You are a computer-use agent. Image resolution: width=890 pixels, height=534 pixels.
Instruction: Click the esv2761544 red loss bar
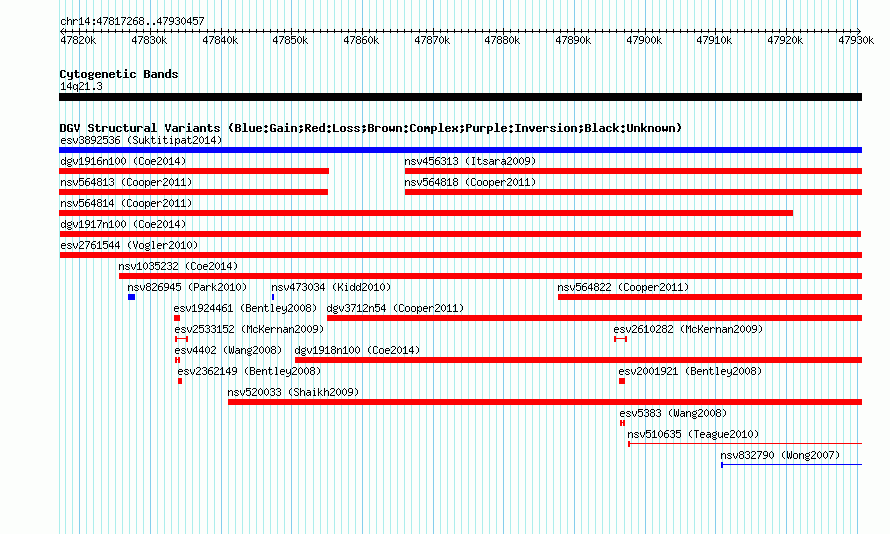pos(460,255)
